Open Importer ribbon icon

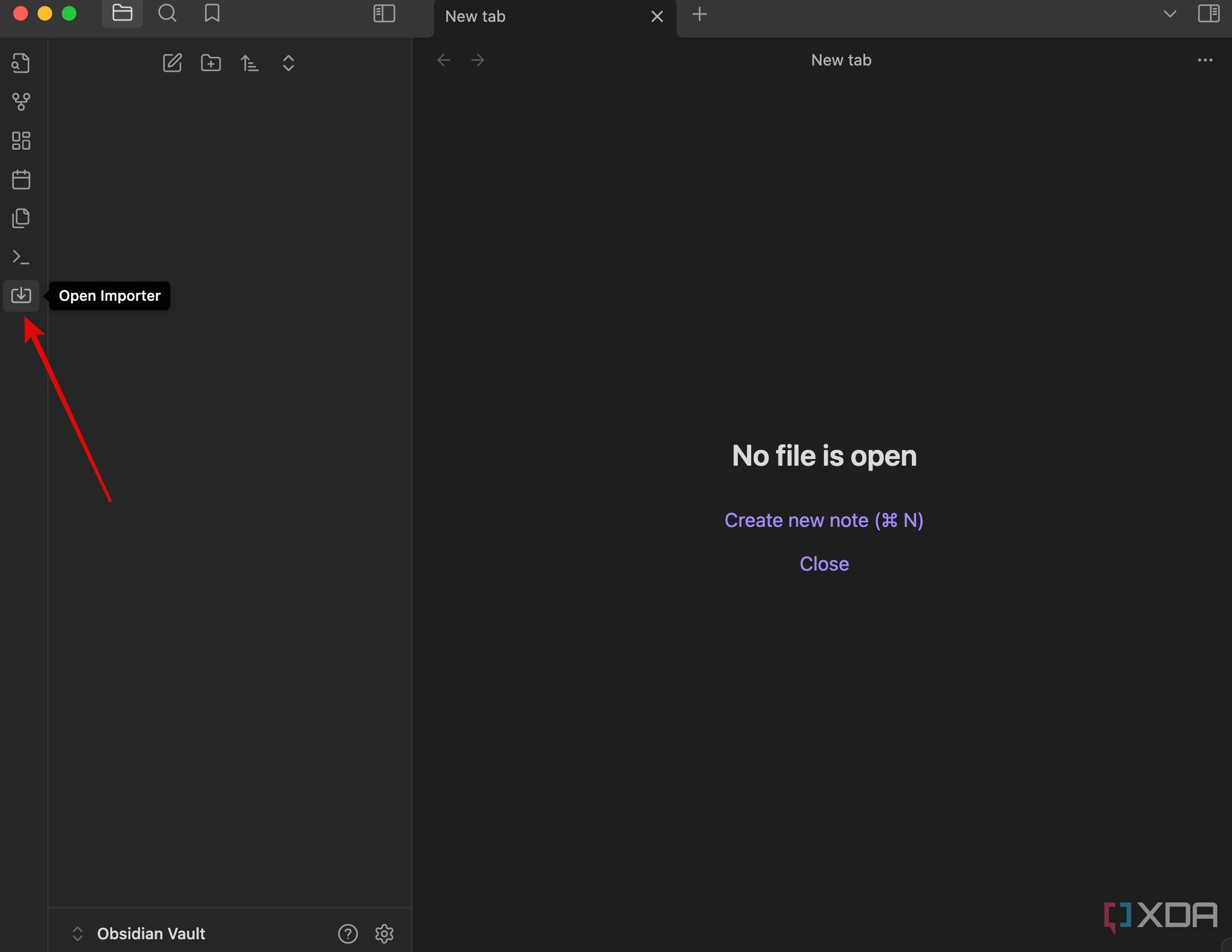[21, 295]
